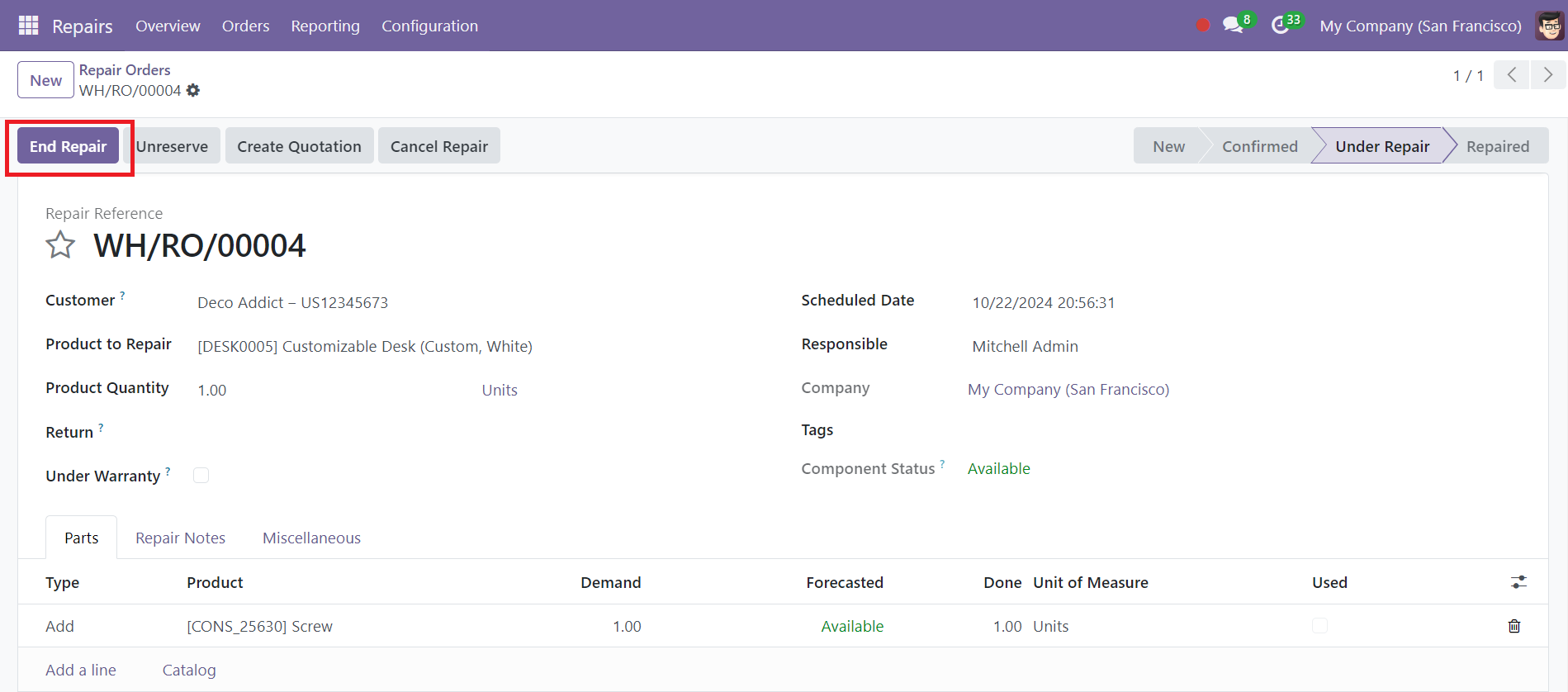Click the Unreserve button
The width and height of the screenshot is (1568, 692).
point(172,146)
